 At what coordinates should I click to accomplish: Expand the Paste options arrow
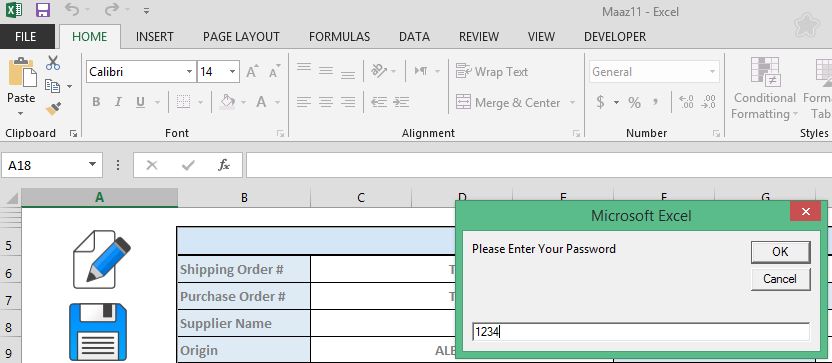pos(21,114)
